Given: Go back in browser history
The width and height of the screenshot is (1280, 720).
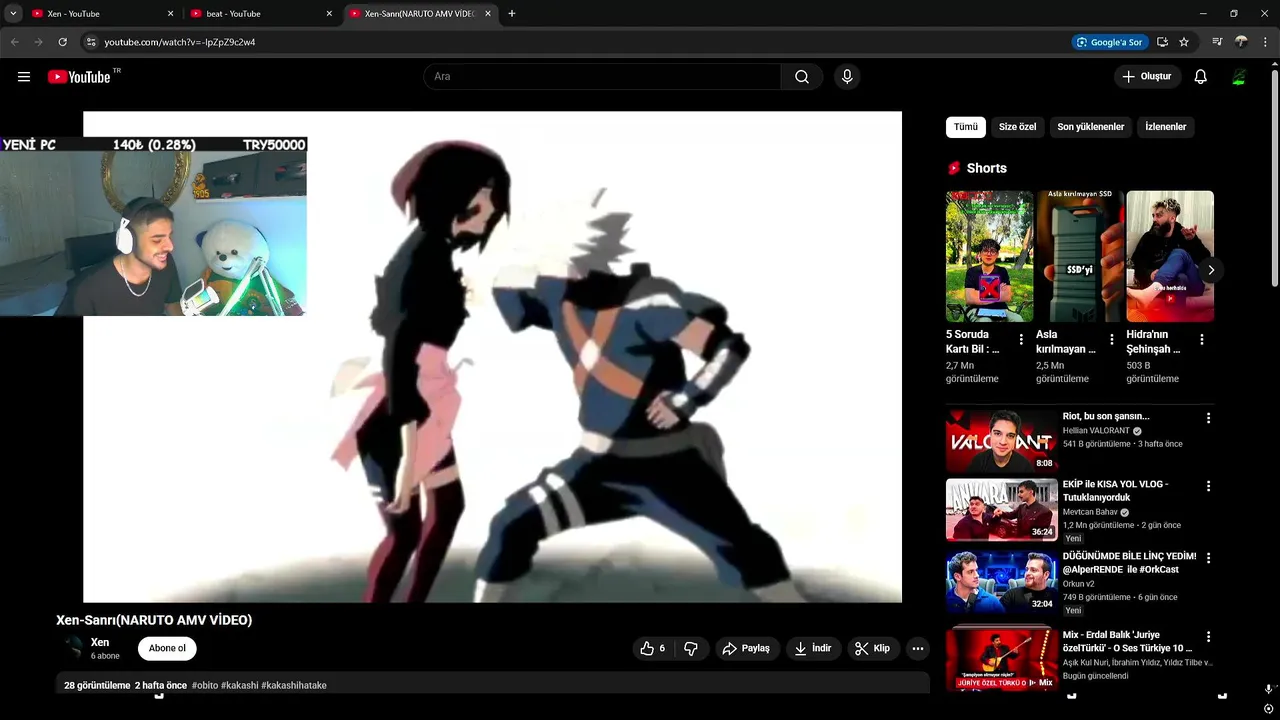Looking at the screenshot, I should pos(14,42).
